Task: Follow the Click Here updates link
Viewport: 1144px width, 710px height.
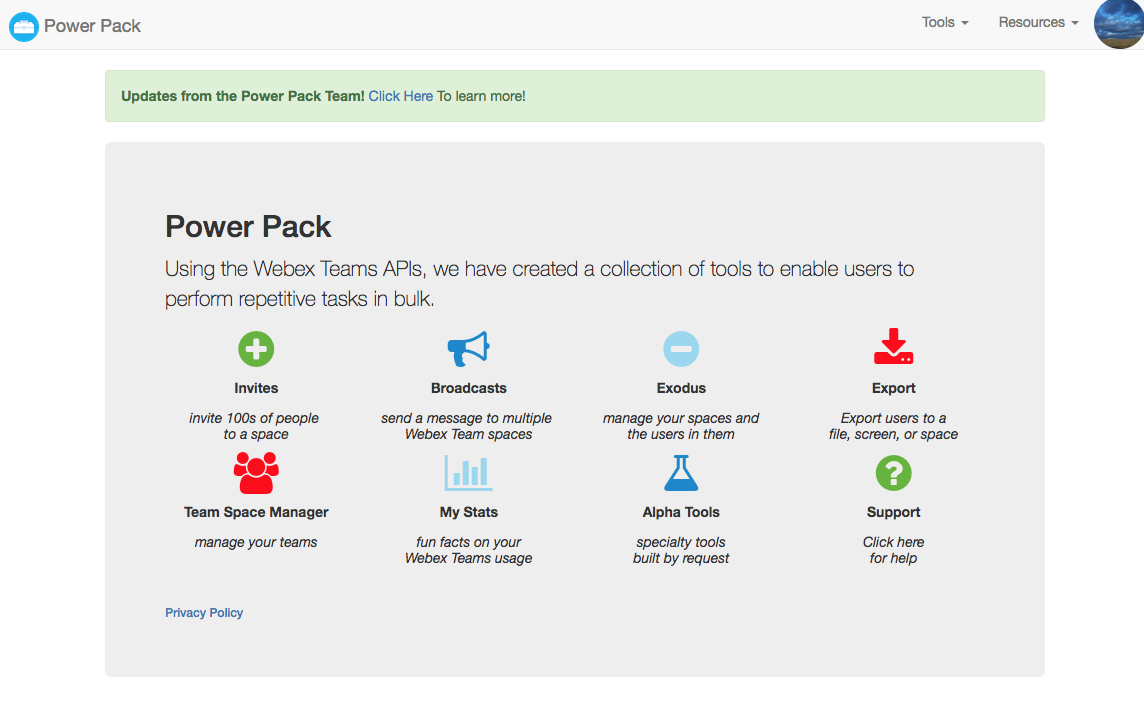Action: 401,96
